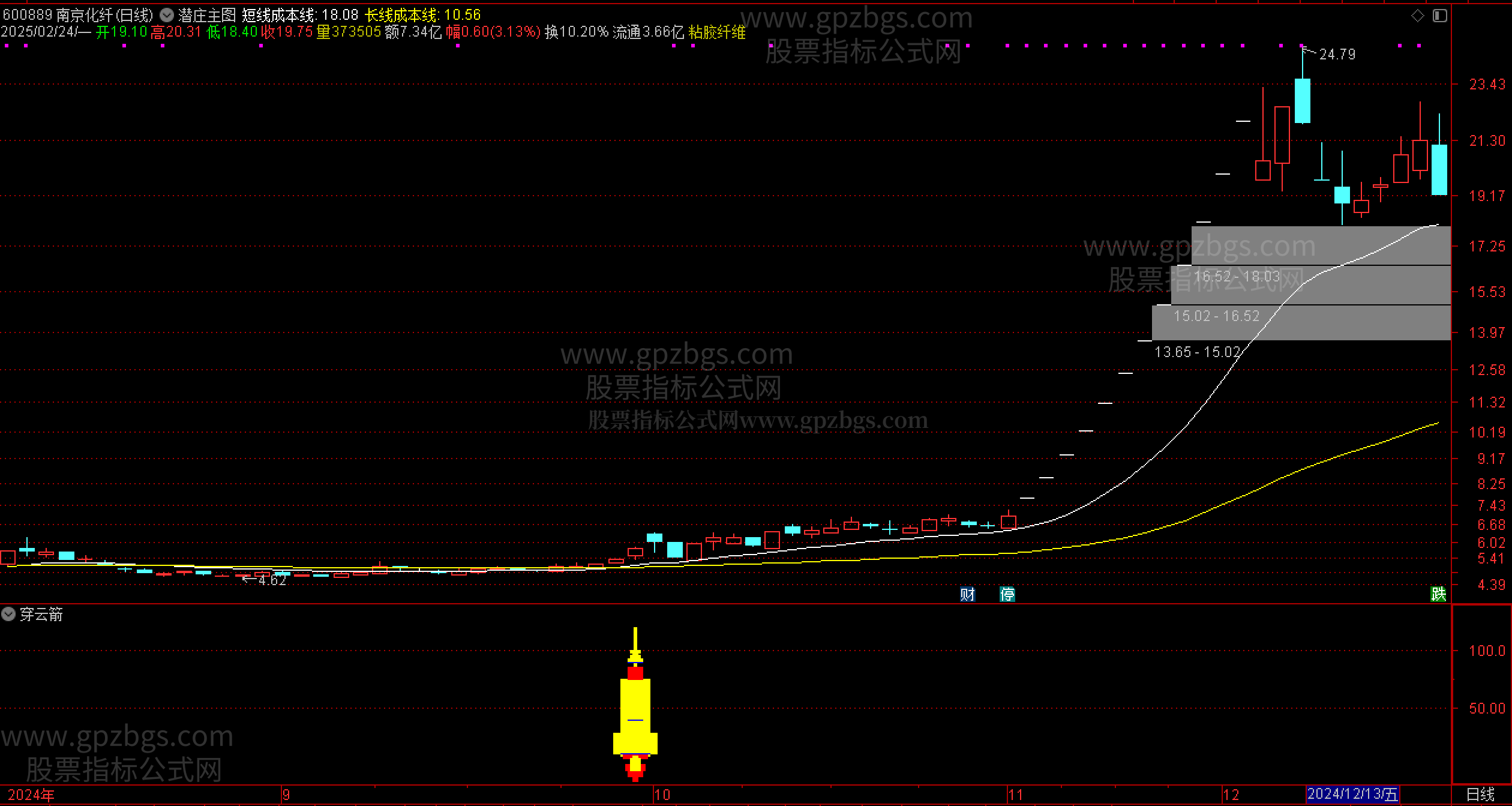Click the month 10 label on timeline
The height and width of the screenshot is (806, 1512).
tap(662, 795)
